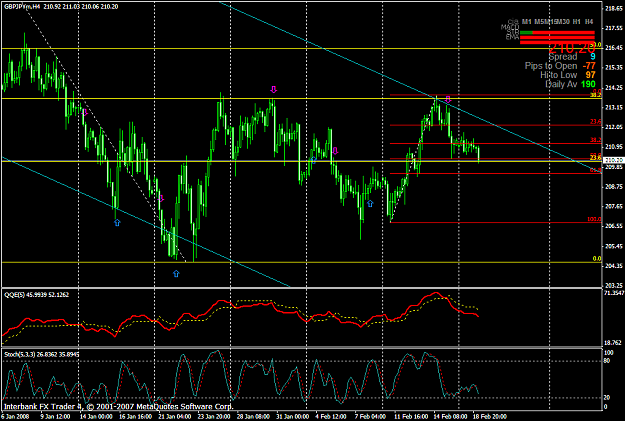Click the blue up arrow below the yellow 0.0 line

point(176,273)
